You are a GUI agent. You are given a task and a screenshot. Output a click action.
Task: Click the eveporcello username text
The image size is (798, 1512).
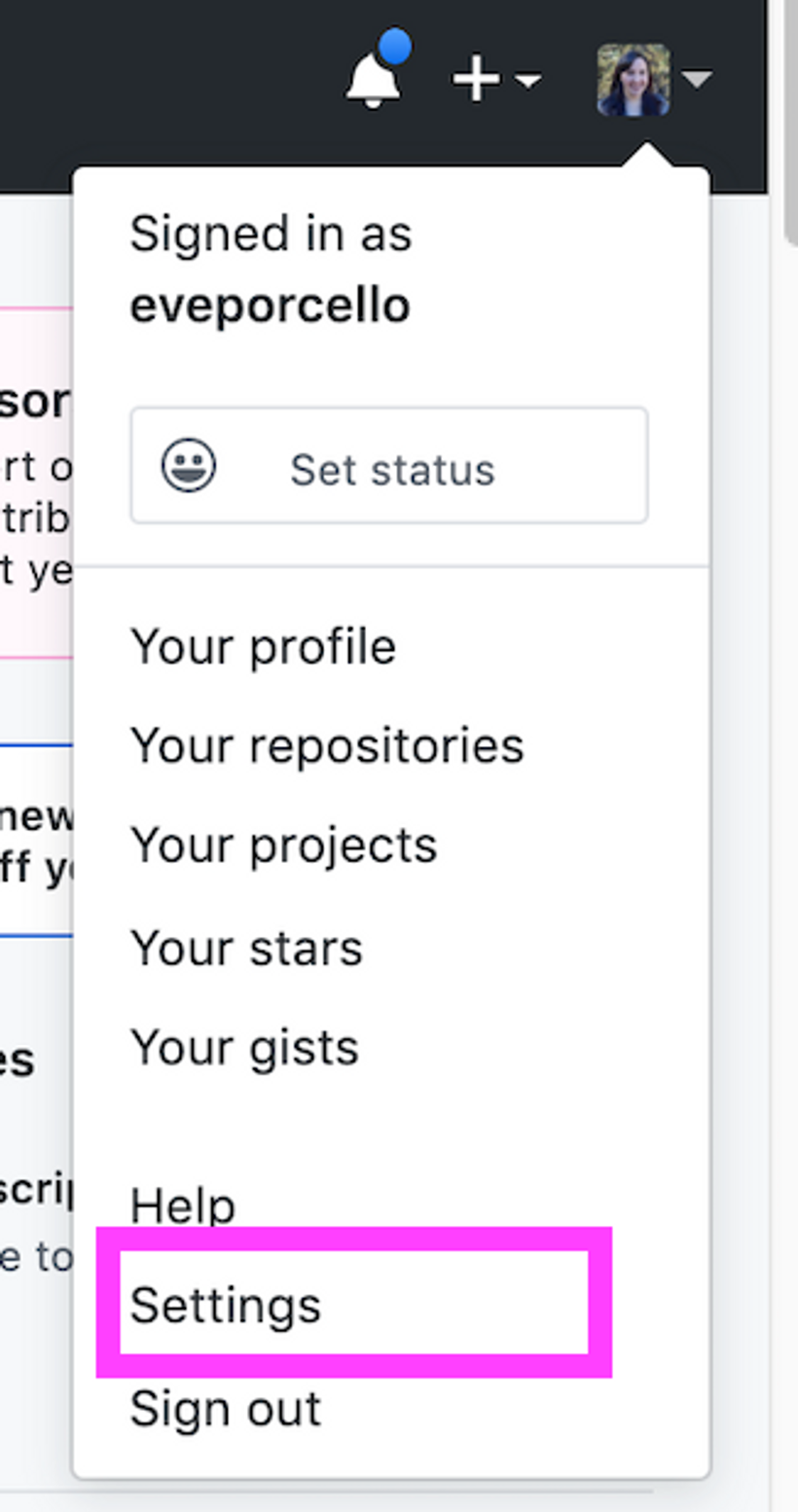click(270, 306)
